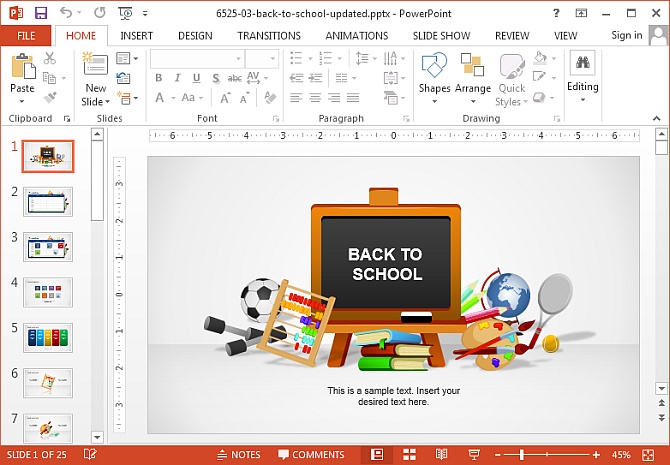The image size is (670, 465).
Task: Click the Character Spacing icon
Action: pyautogui.click(x=253, y=78)
